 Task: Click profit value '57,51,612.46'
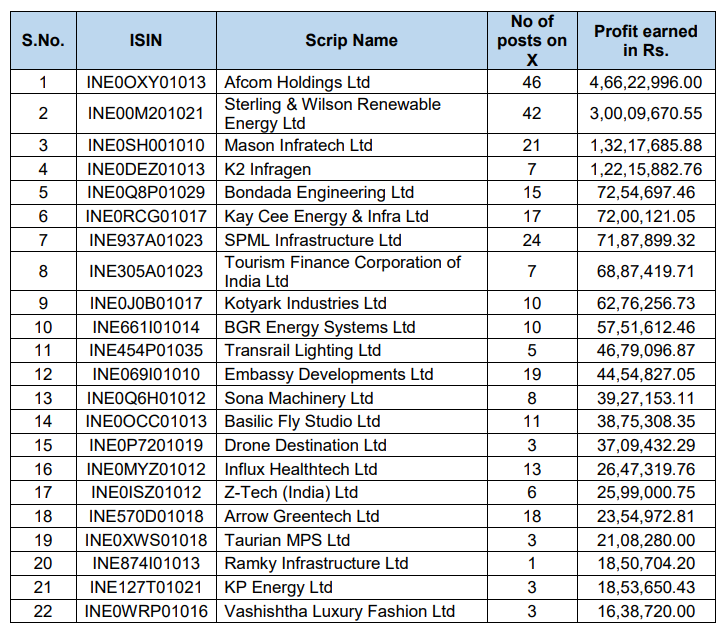pos(646,327)
